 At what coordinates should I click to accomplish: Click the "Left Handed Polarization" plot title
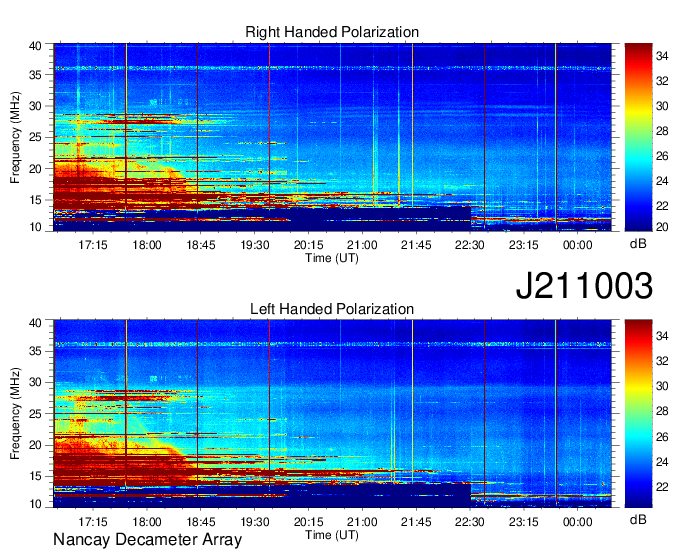pos(332,309)
